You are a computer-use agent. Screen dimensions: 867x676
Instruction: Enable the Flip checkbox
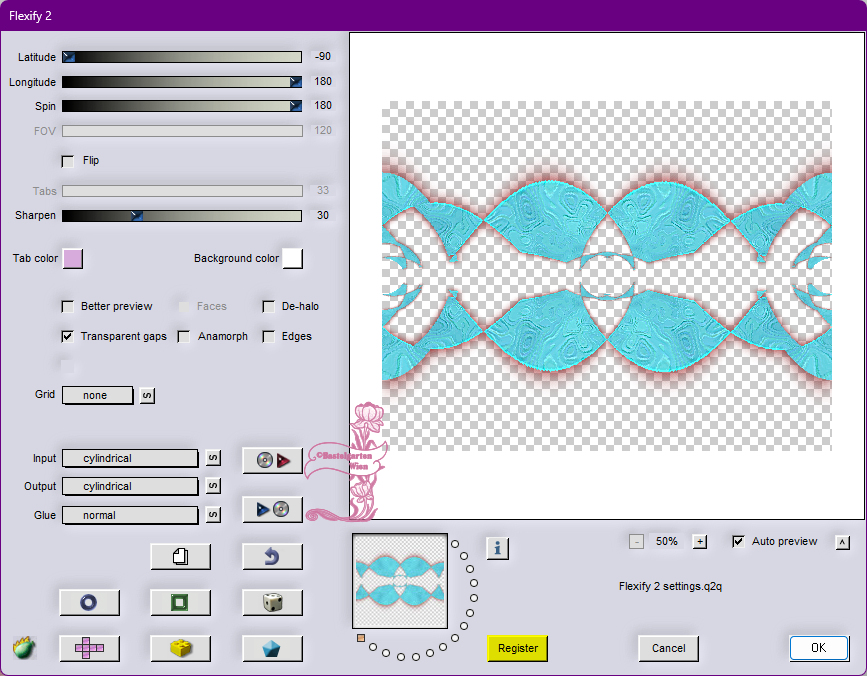67,161
